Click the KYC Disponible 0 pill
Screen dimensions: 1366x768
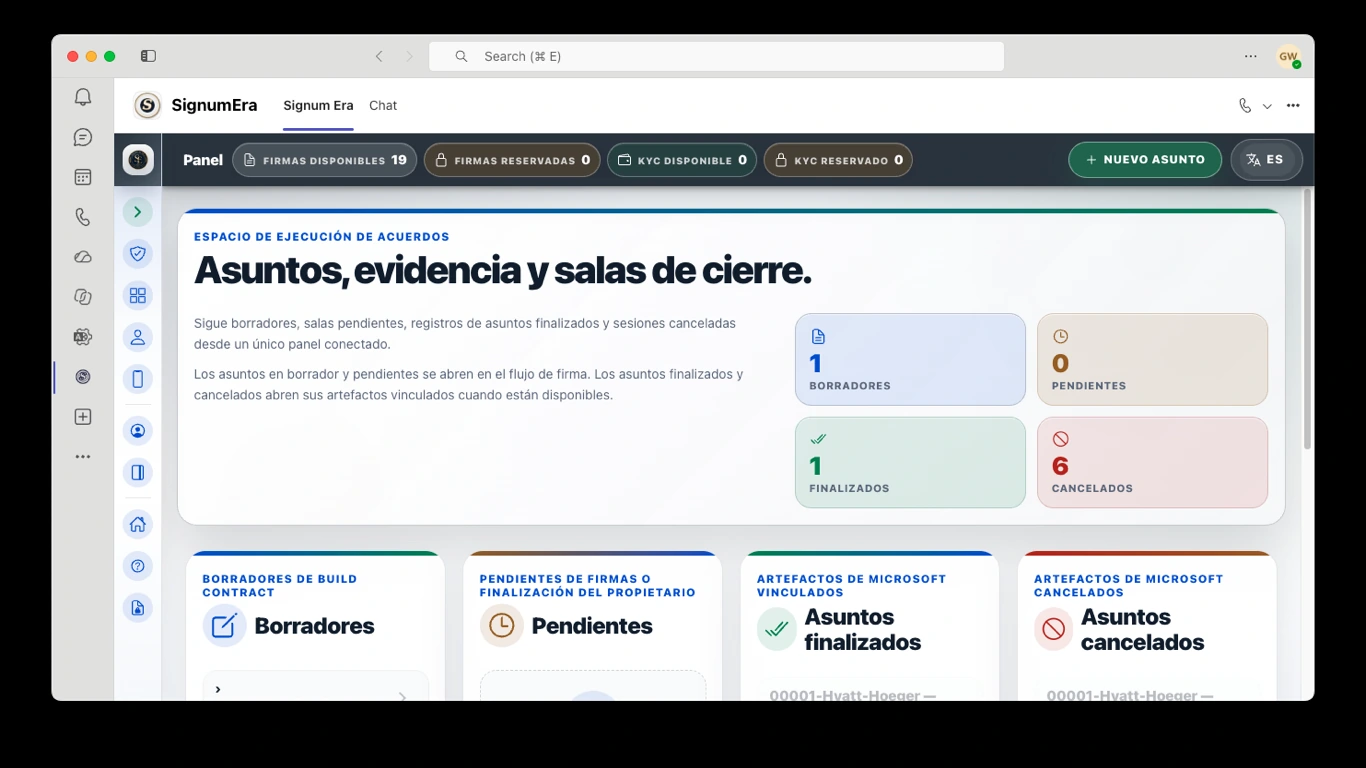click(x=682, y=160)
